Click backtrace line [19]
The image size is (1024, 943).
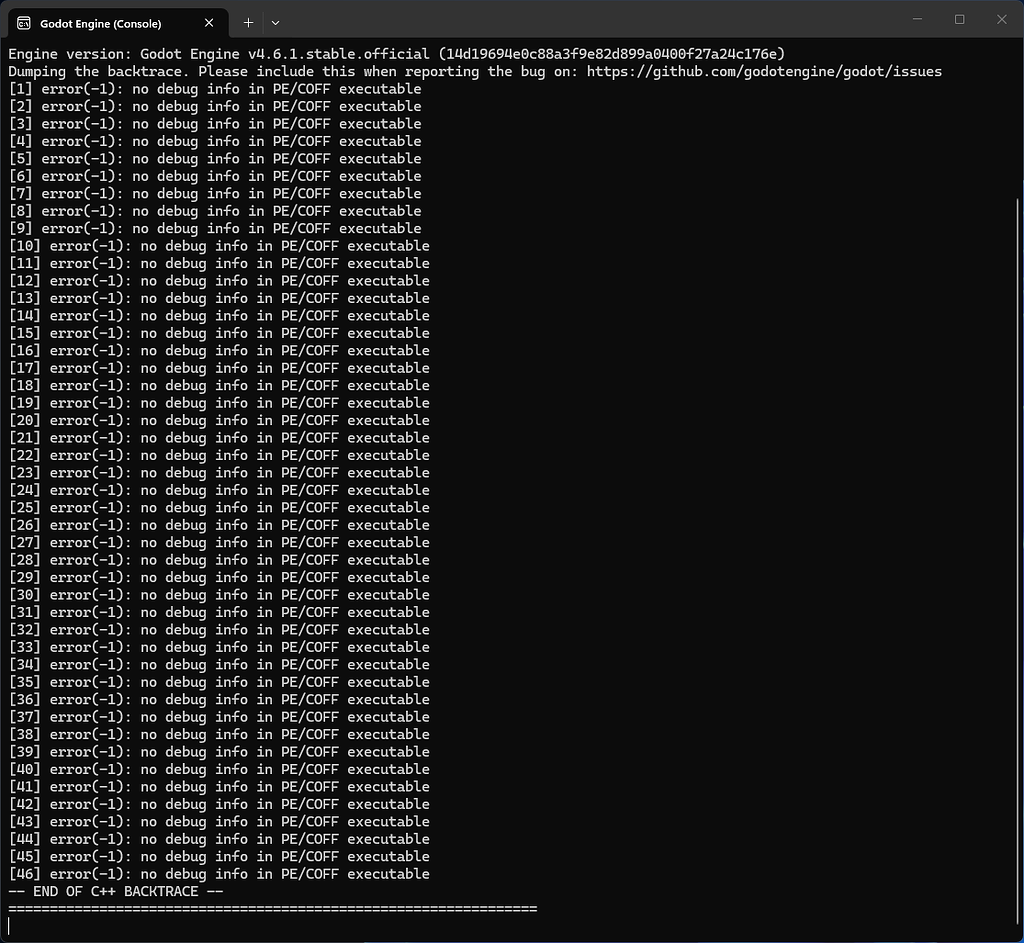pos(219,403)
